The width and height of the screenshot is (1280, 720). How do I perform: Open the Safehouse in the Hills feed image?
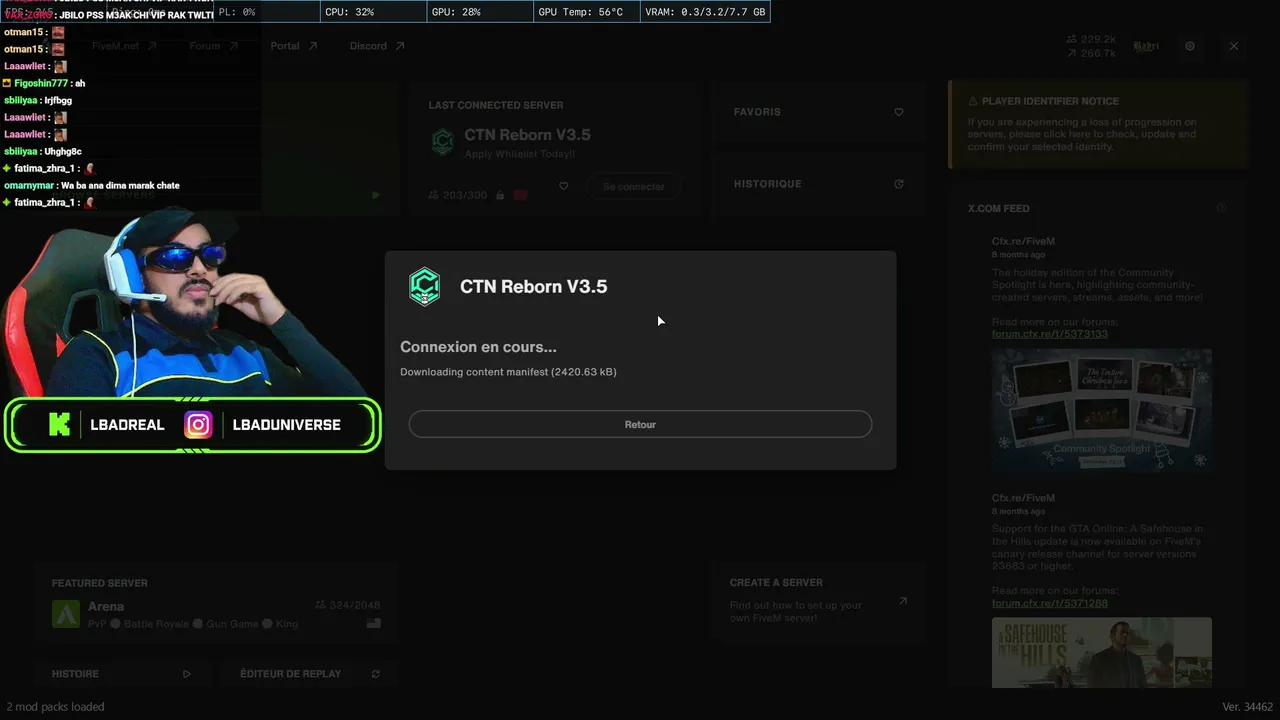1102,653
